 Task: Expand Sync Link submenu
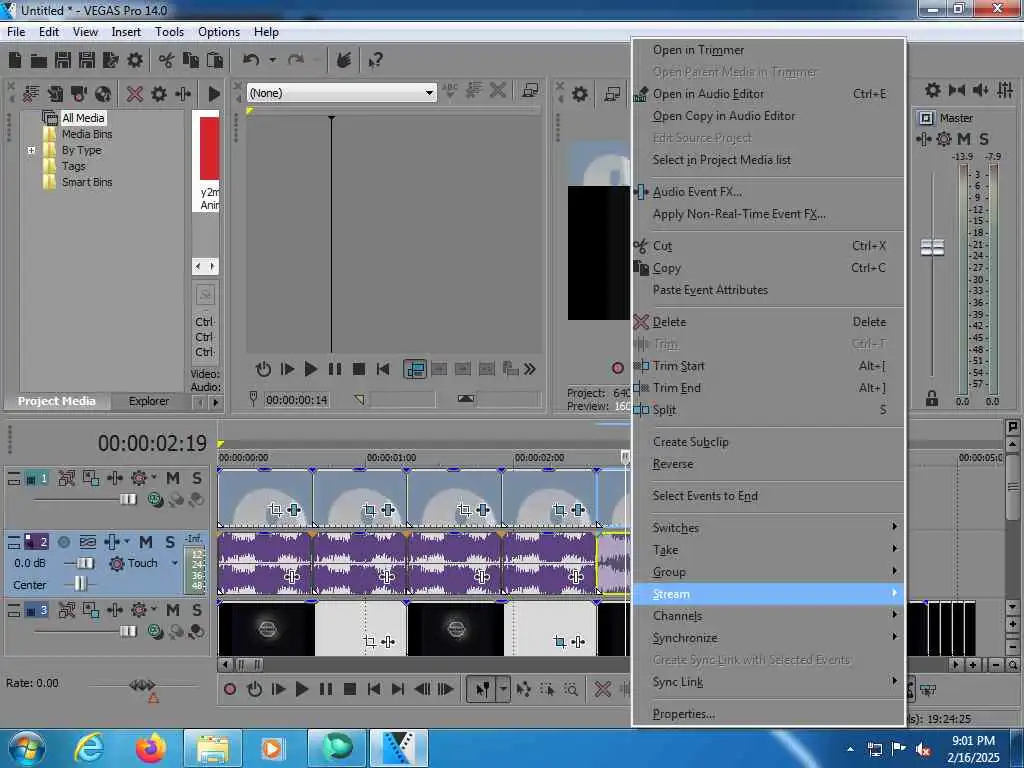pos(769,682)
